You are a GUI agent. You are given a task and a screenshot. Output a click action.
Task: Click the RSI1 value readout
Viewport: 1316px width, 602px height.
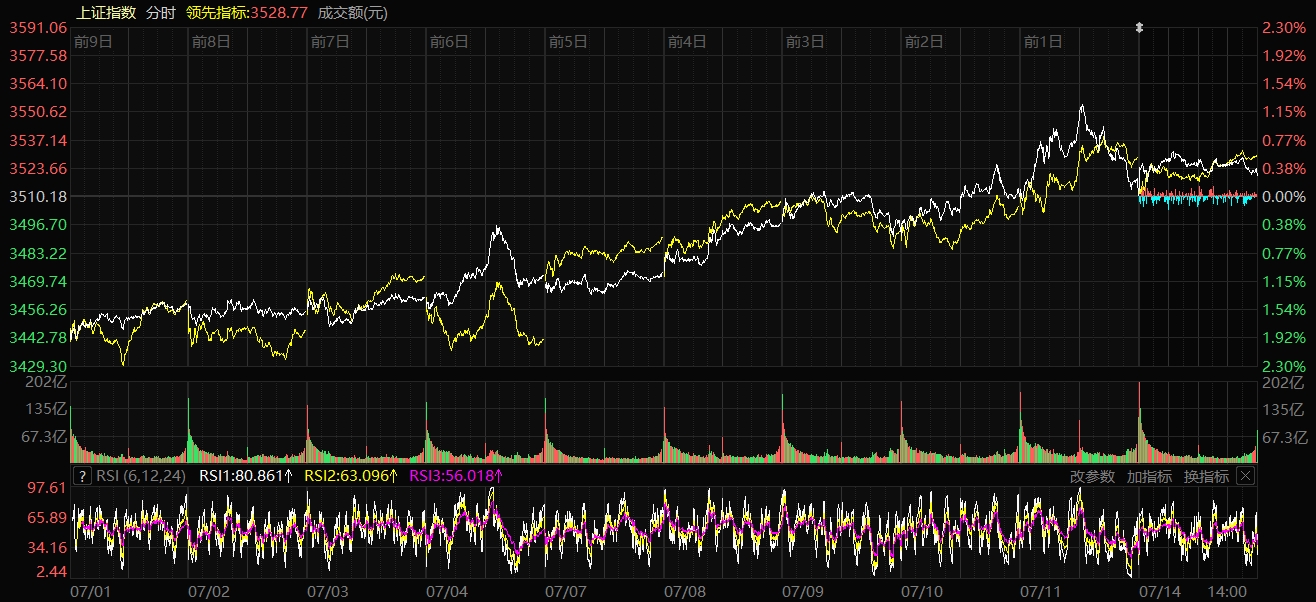point(246,476)
